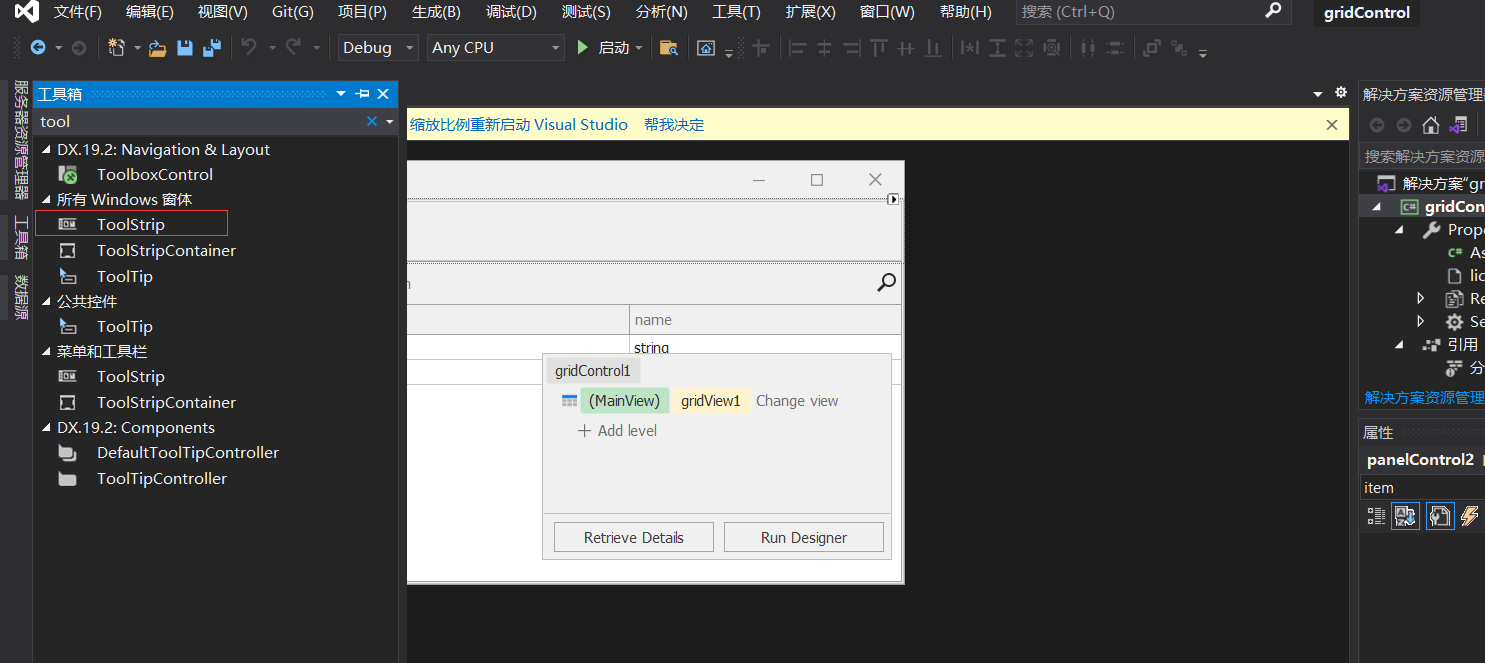Click the Solution Explorer search field
The image size is (1485, 663).
(1423, 157)
